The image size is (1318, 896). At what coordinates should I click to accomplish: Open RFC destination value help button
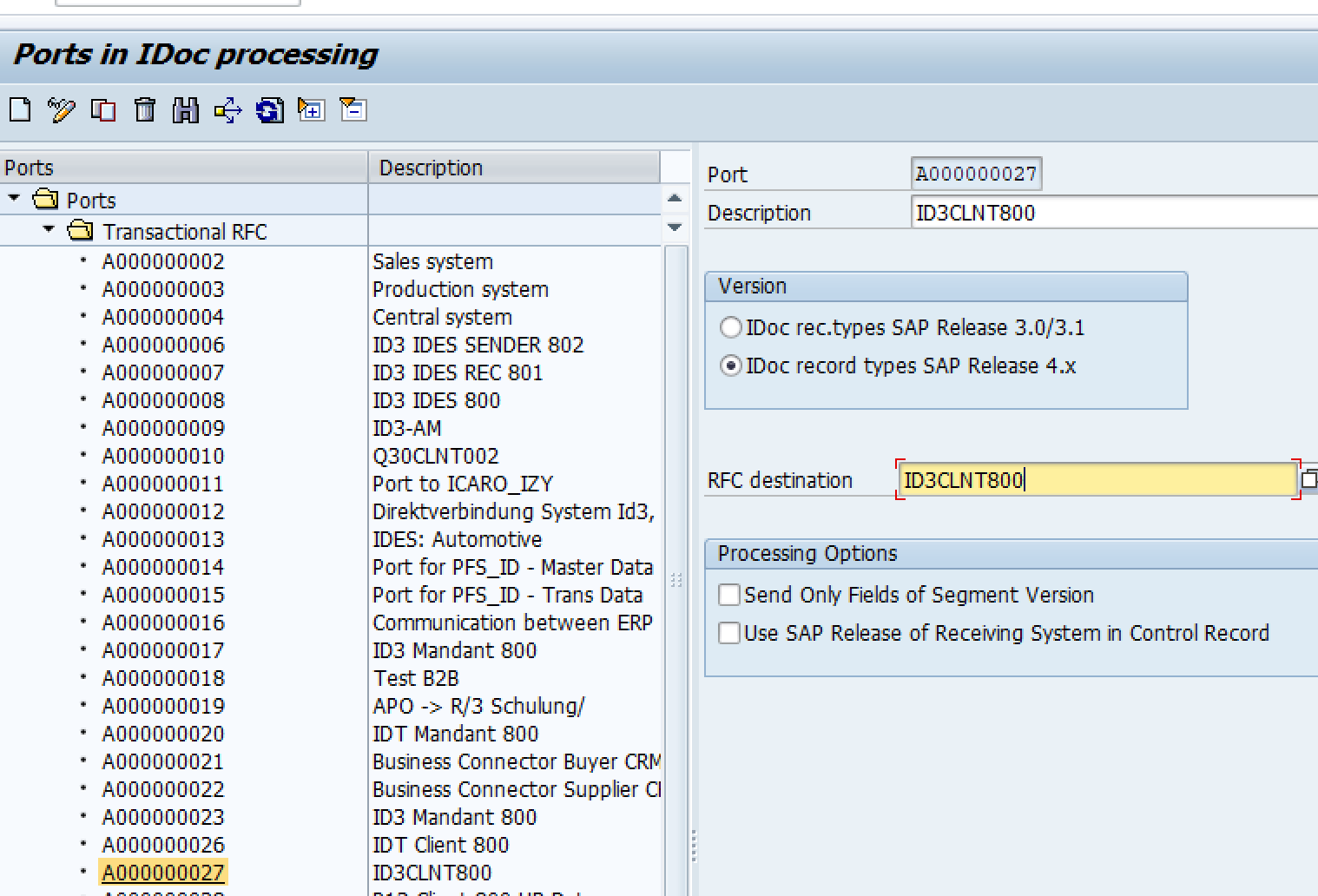coord(1308,479)
